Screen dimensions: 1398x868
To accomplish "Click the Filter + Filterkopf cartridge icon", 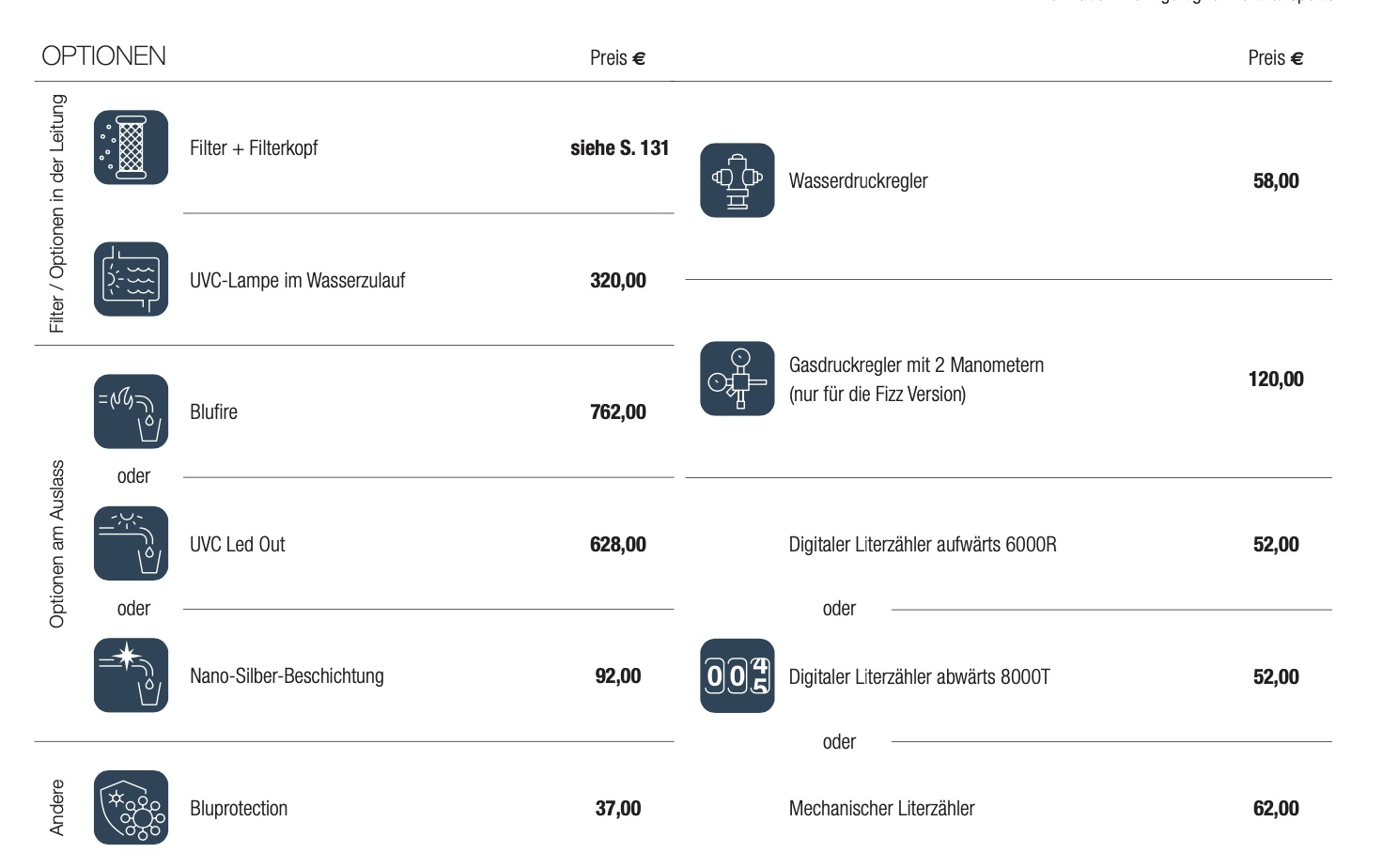I will point(131,147).
